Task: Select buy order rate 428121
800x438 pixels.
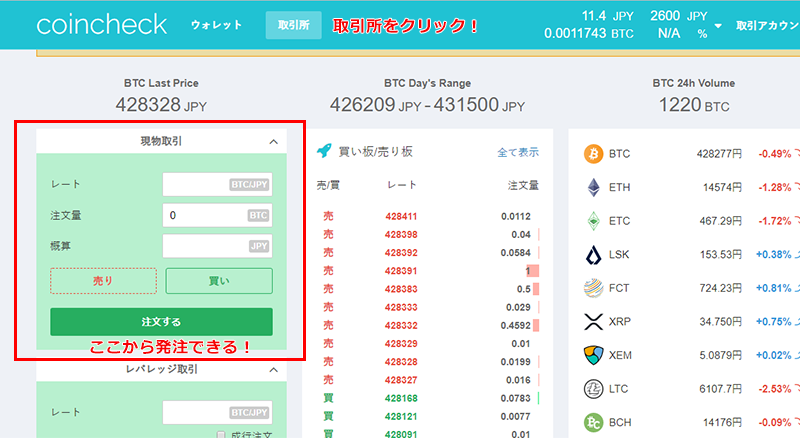Action: tap(401, 417)
